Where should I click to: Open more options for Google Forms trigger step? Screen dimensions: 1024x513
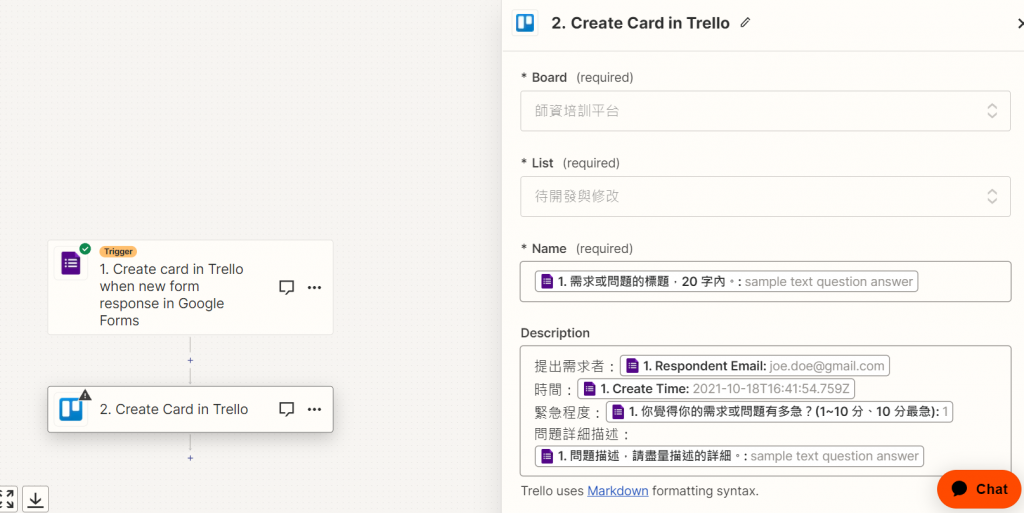pos(314,287)
